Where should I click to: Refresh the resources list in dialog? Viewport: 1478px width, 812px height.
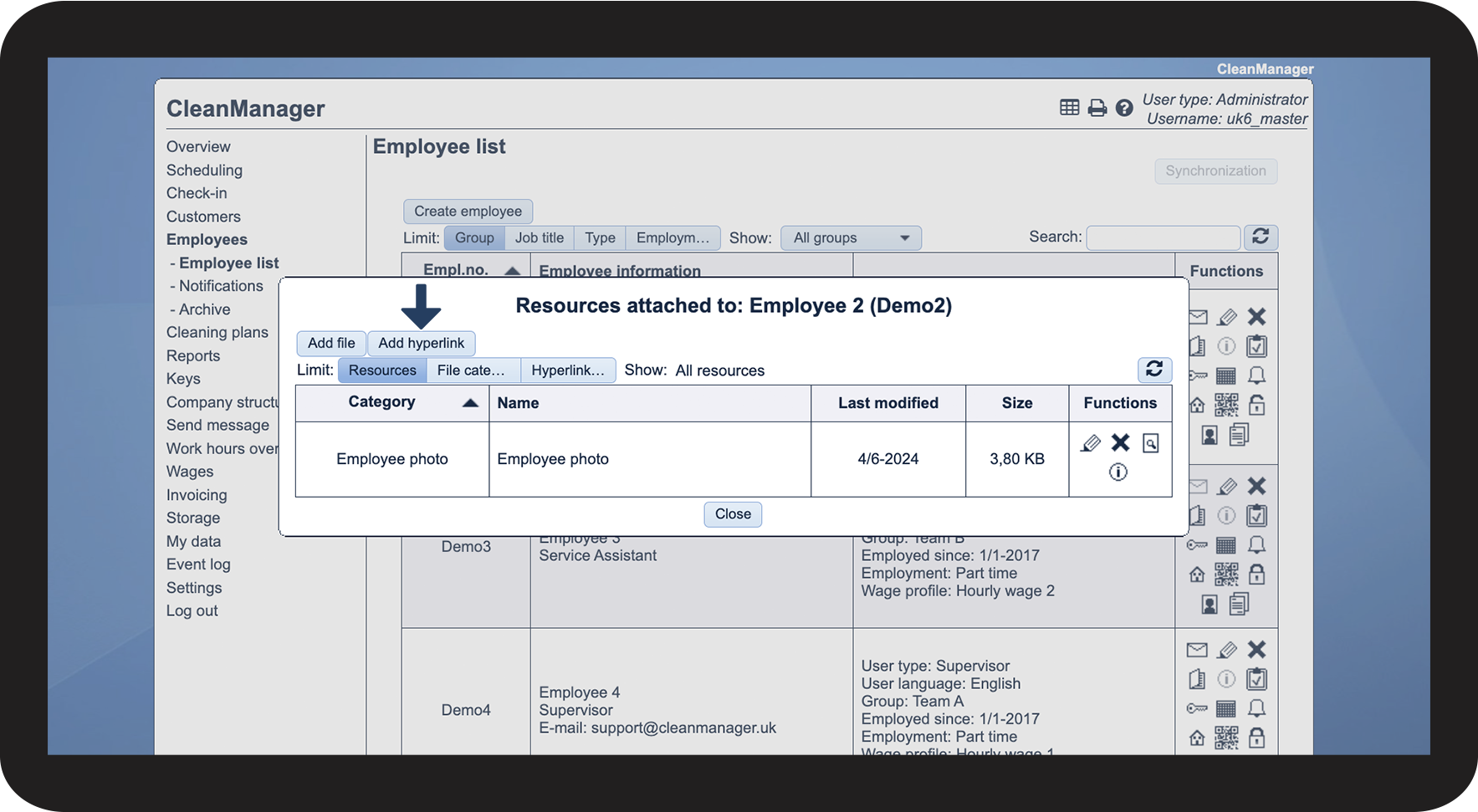coord(1154,370)
